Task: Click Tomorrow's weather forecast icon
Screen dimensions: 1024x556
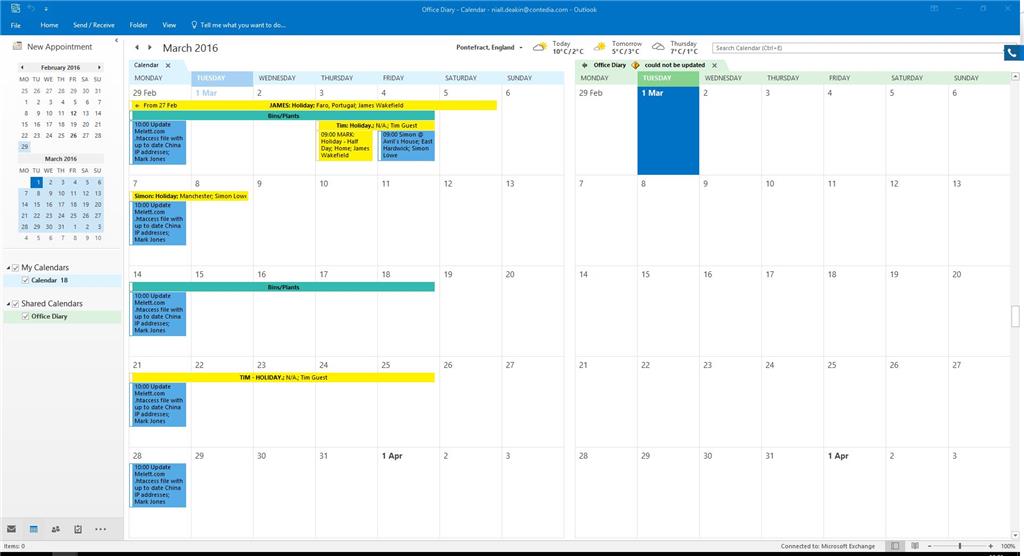Action: (600, 47)
